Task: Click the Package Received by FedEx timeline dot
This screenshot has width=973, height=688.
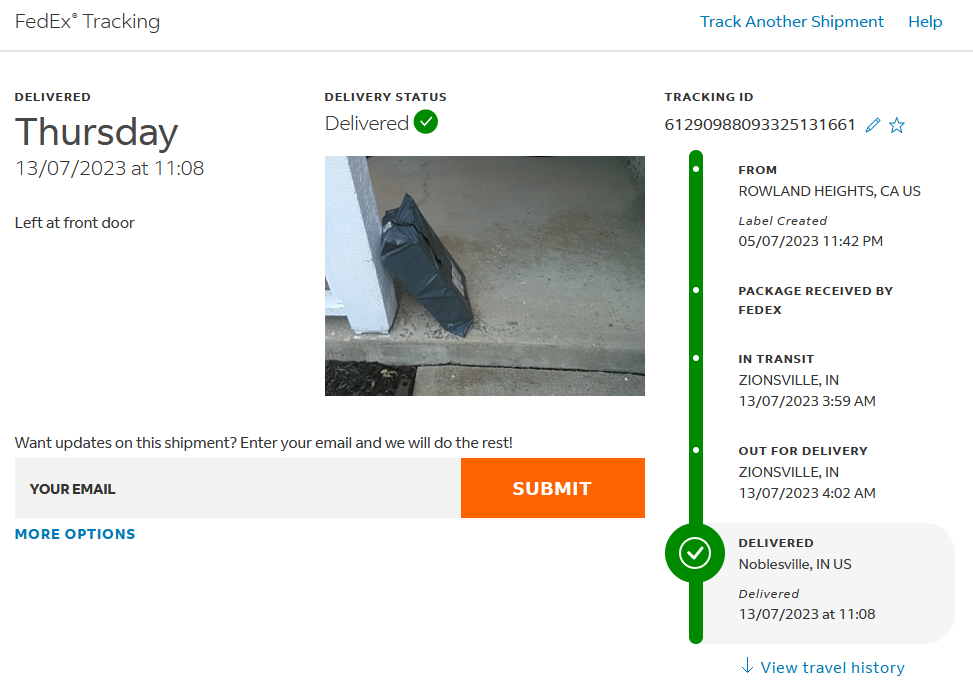Action: (x=696, y=290)
